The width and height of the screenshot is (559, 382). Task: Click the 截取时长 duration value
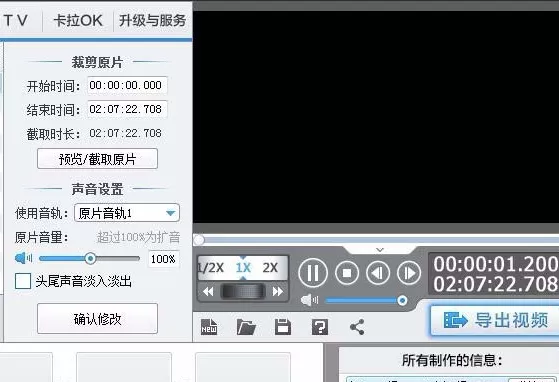point(125,133)
